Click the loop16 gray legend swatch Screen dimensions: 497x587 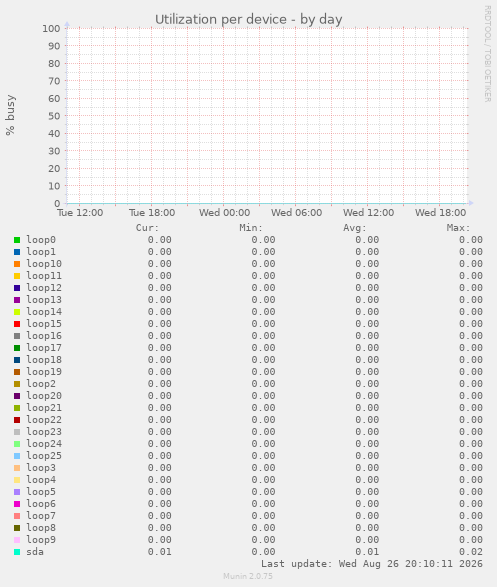coord(17,336)
